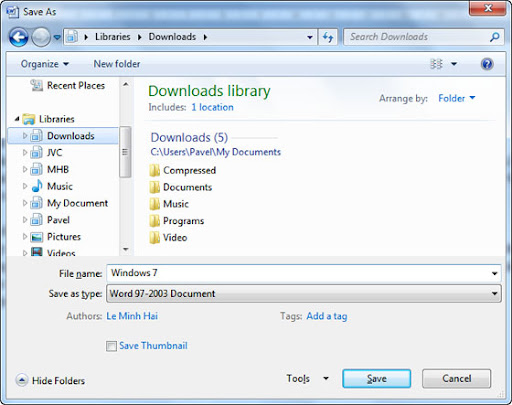Select Recent Places in navigation pane
The image size is (512, 405).
68,86
